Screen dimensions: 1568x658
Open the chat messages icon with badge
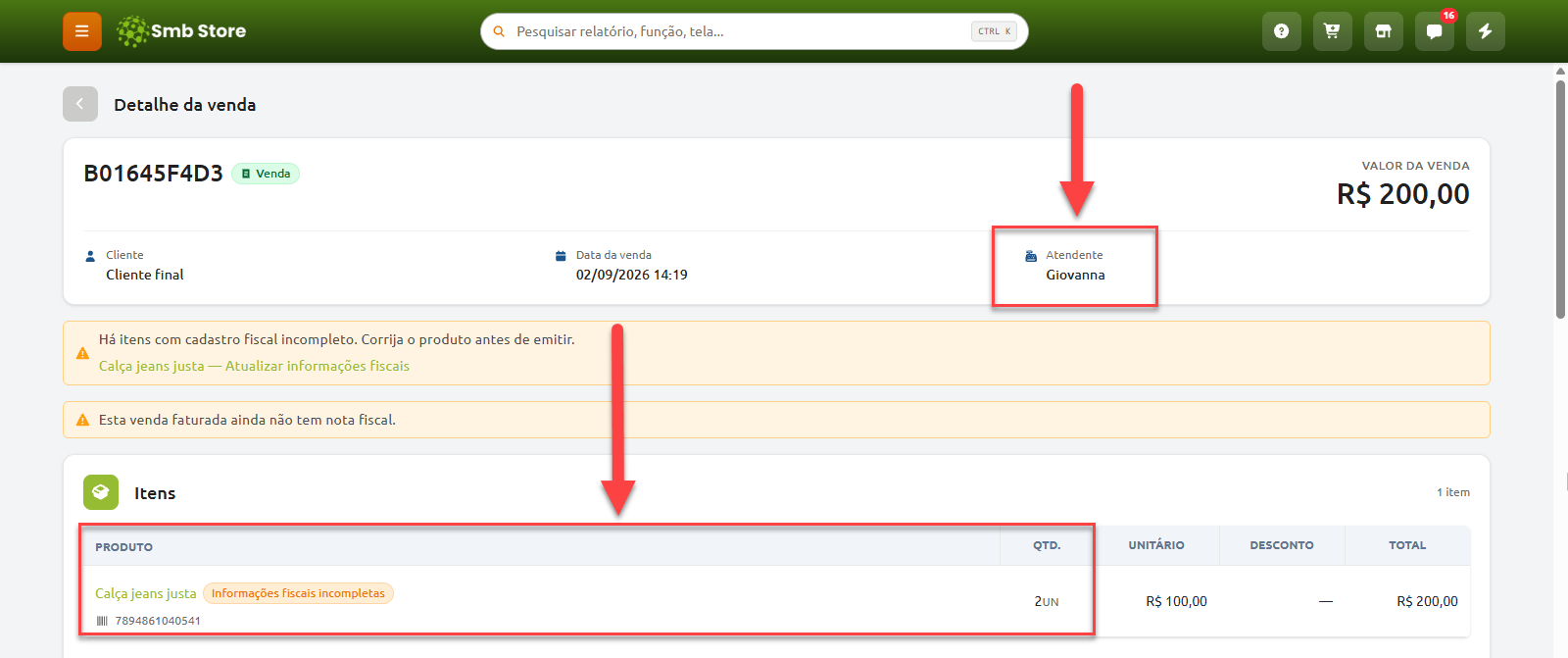(x=1434, y=31)
